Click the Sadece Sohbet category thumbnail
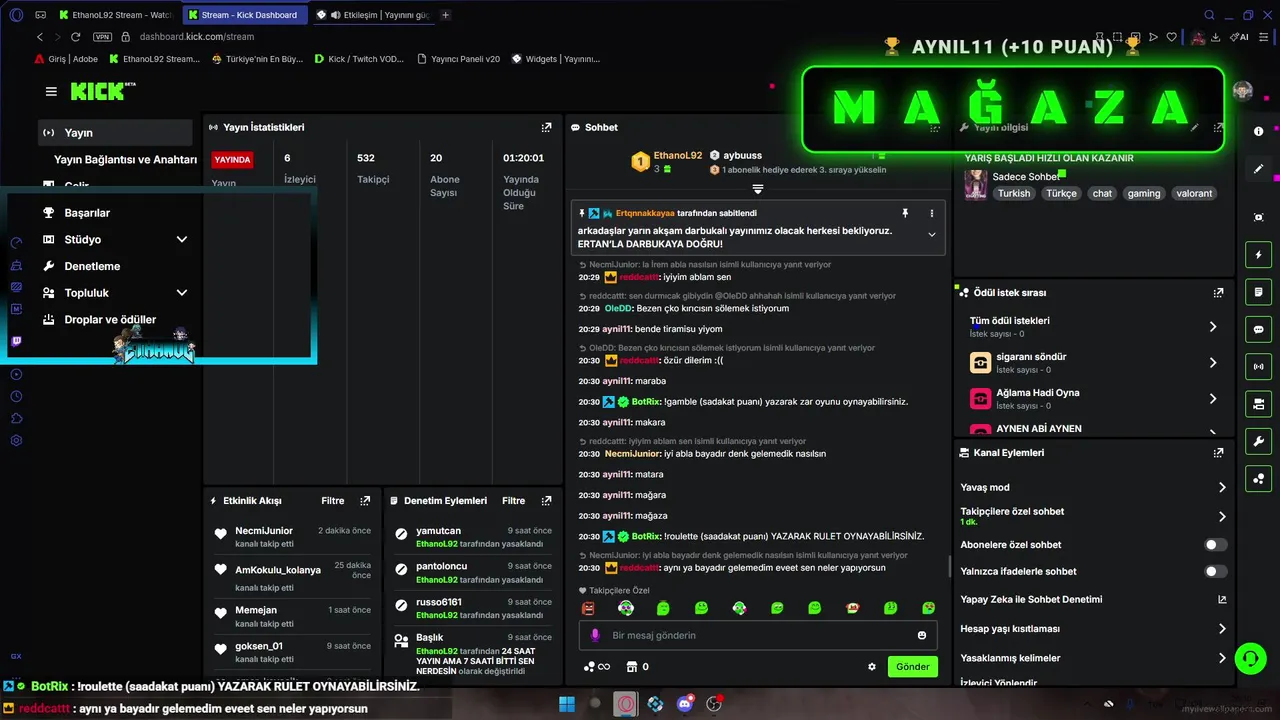Viewport: 1280px width, 720px height. point(975,184)
